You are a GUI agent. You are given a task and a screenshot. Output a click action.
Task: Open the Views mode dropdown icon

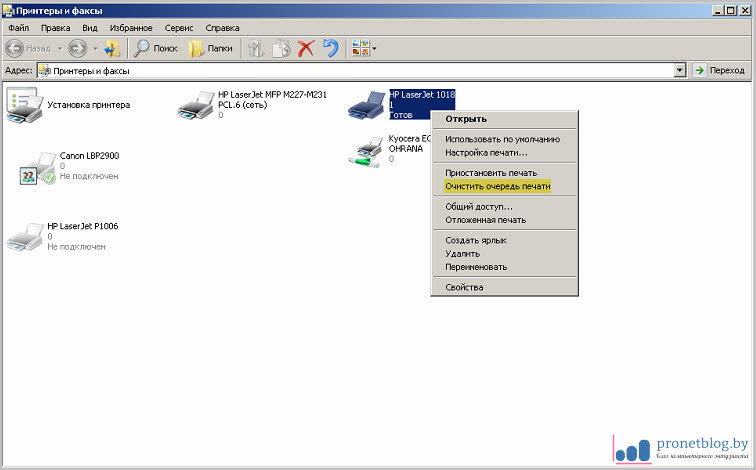pos(364,48)
